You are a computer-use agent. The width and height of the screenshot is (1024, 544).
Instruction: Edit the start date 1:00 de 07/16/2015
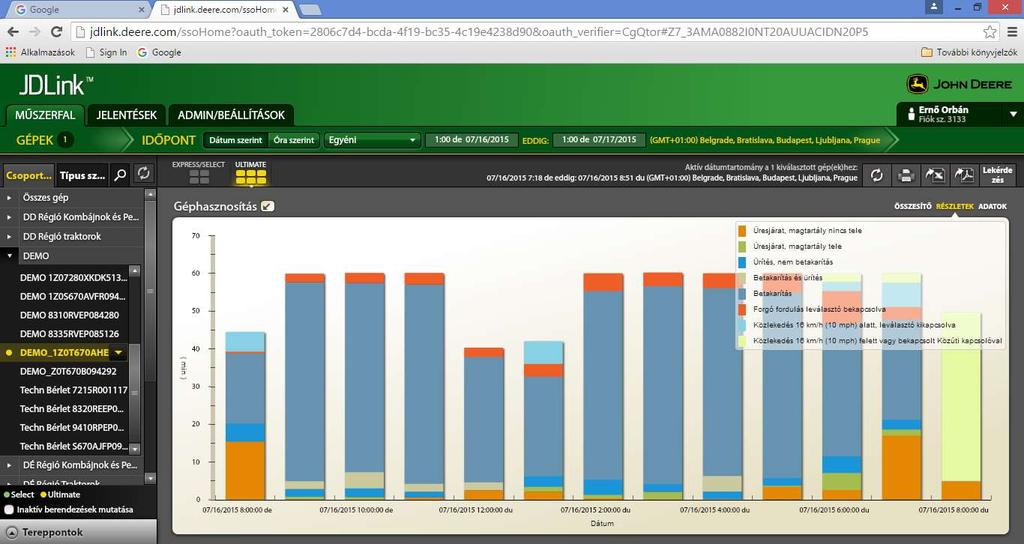472,140
